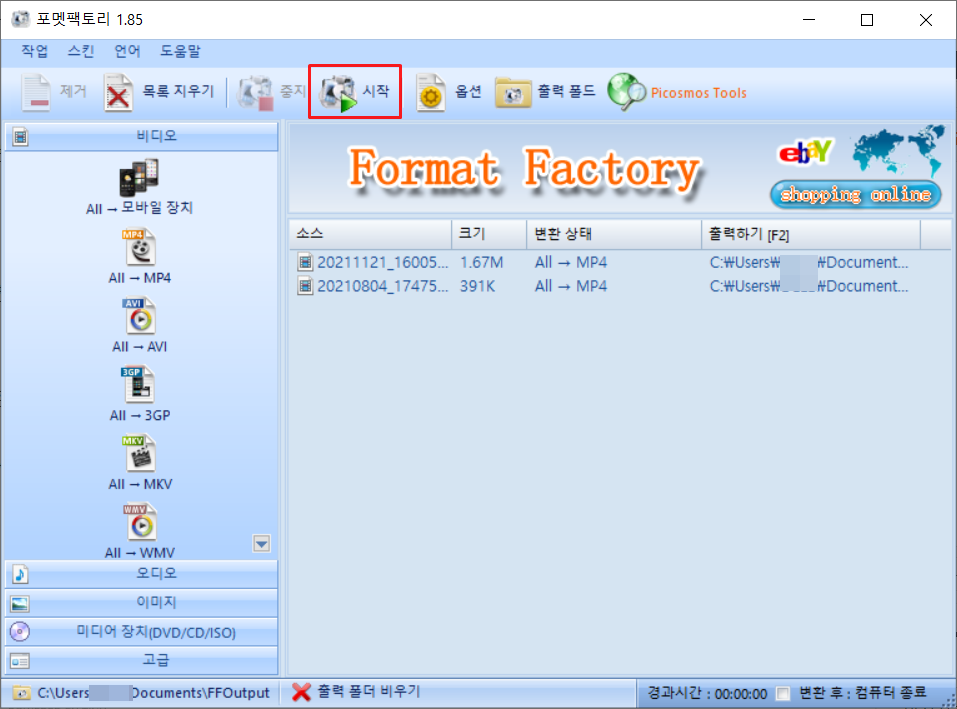Toggle 변환 후 : 컴퓨터 종료 checkbox
The height and width of the screenshot is (709, 957).
coord(782,694)
